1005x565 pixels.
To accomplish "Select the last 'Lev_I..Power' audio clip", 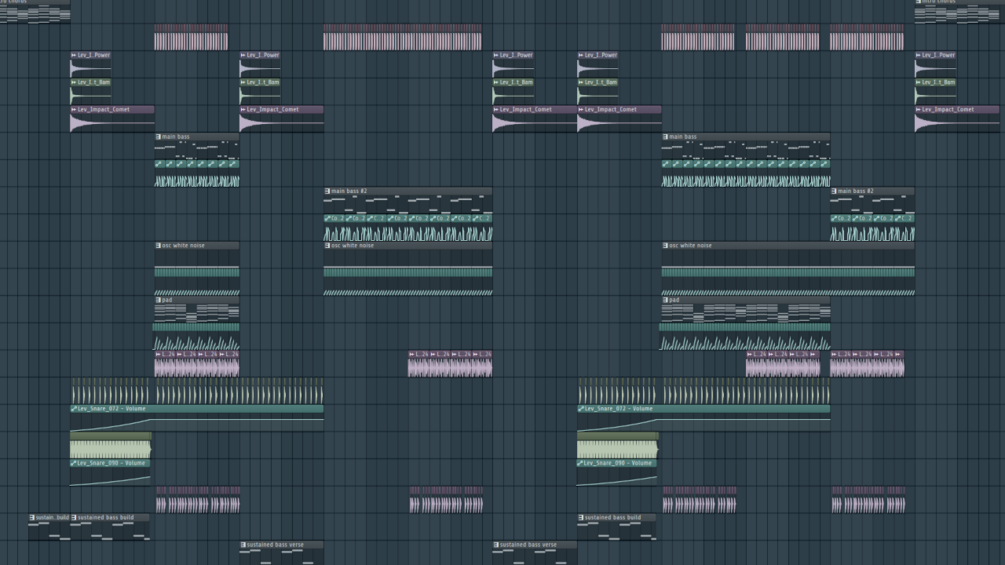I will click(936, 65).
